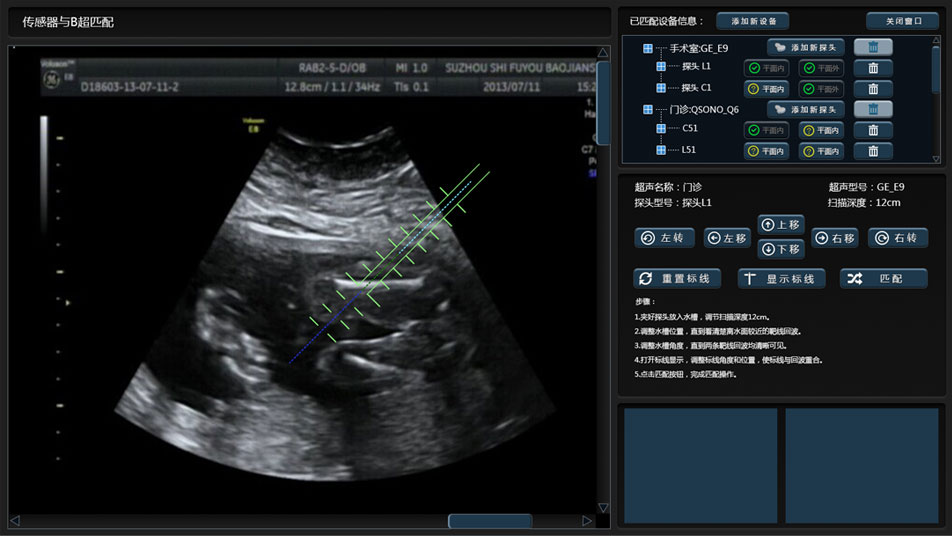Click trash icon for 门诊:QSONO_Q6 device

coord(873,109)
